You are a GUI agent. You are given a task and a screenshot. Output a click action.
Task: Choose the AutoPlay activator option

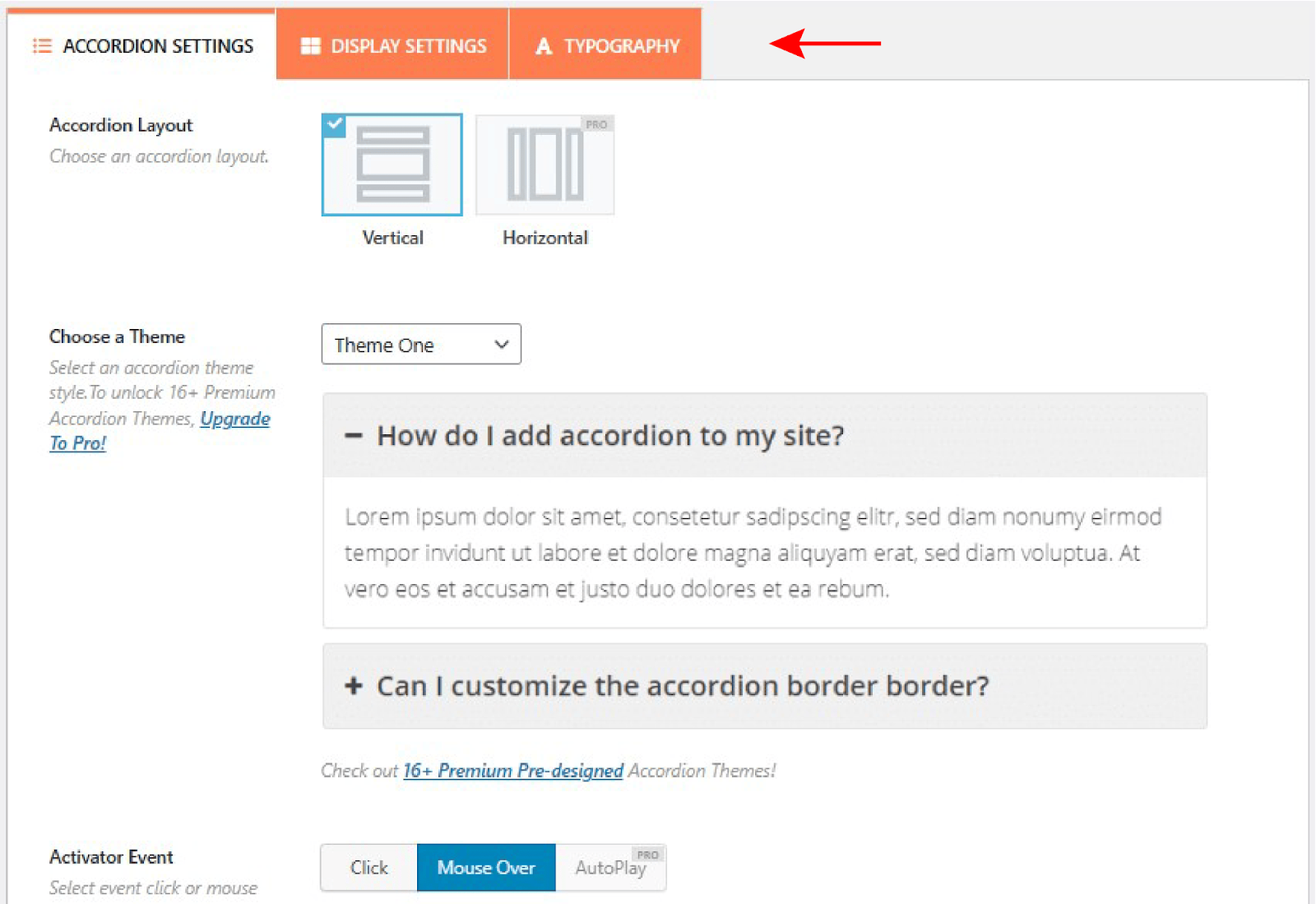pos(610,868)
